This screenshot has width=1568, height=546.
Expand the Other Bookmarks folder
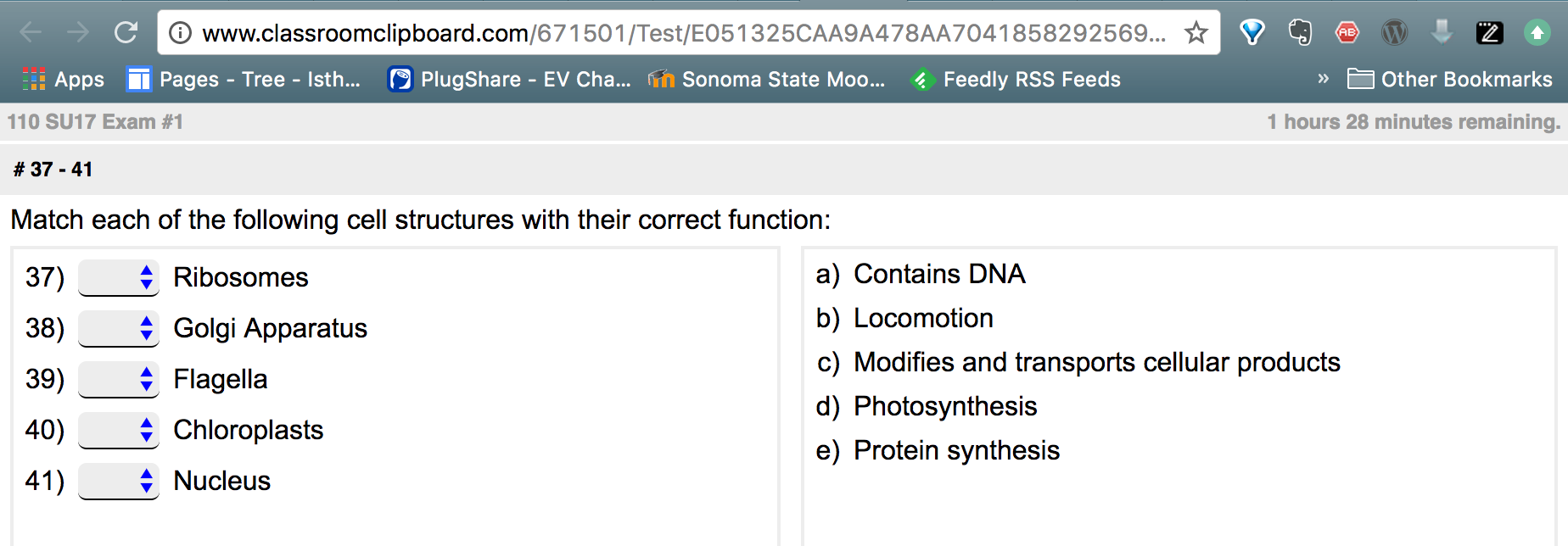[x=1450, y=80]
